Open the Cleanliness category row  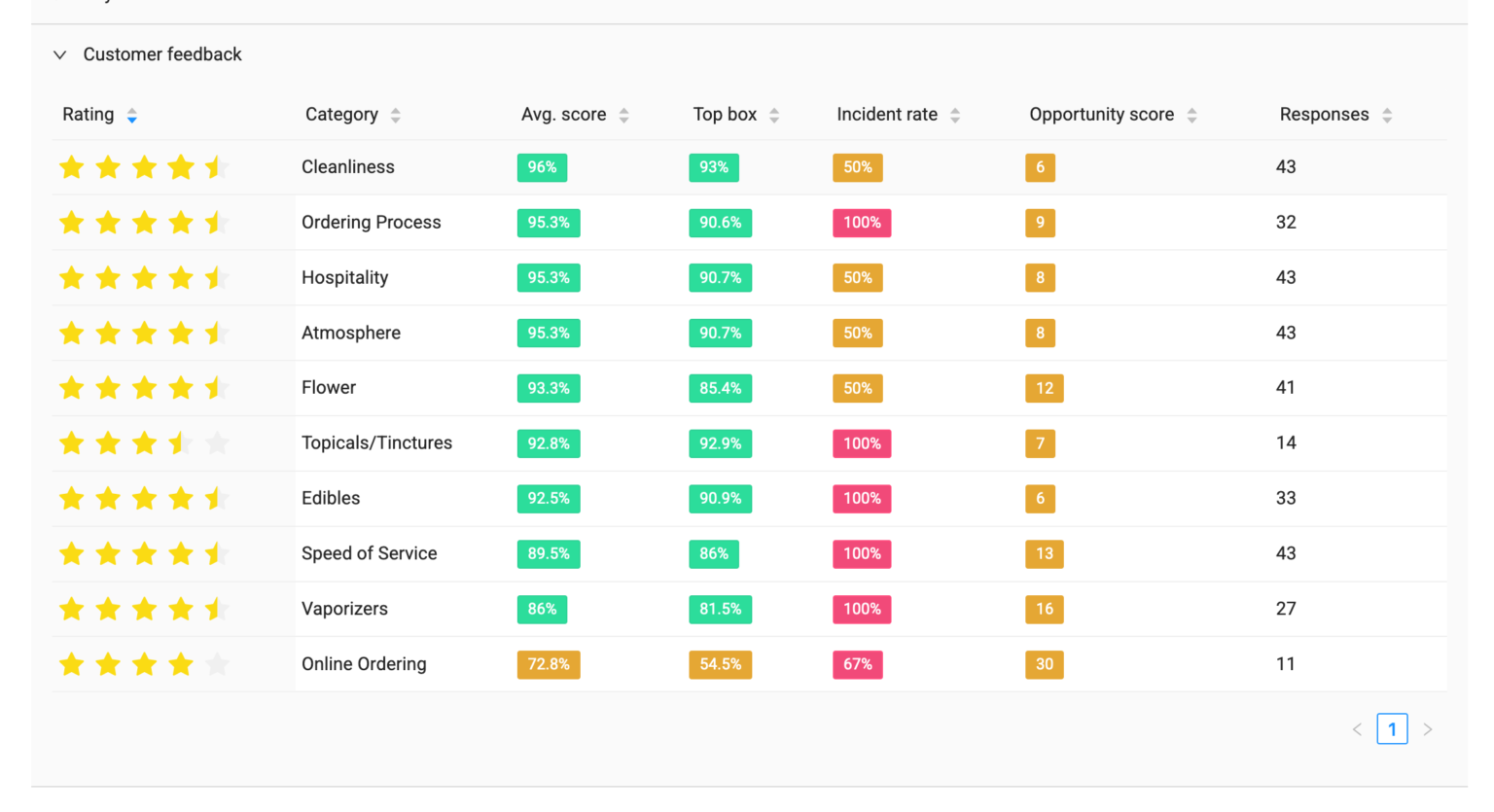[x=347, y=167]
